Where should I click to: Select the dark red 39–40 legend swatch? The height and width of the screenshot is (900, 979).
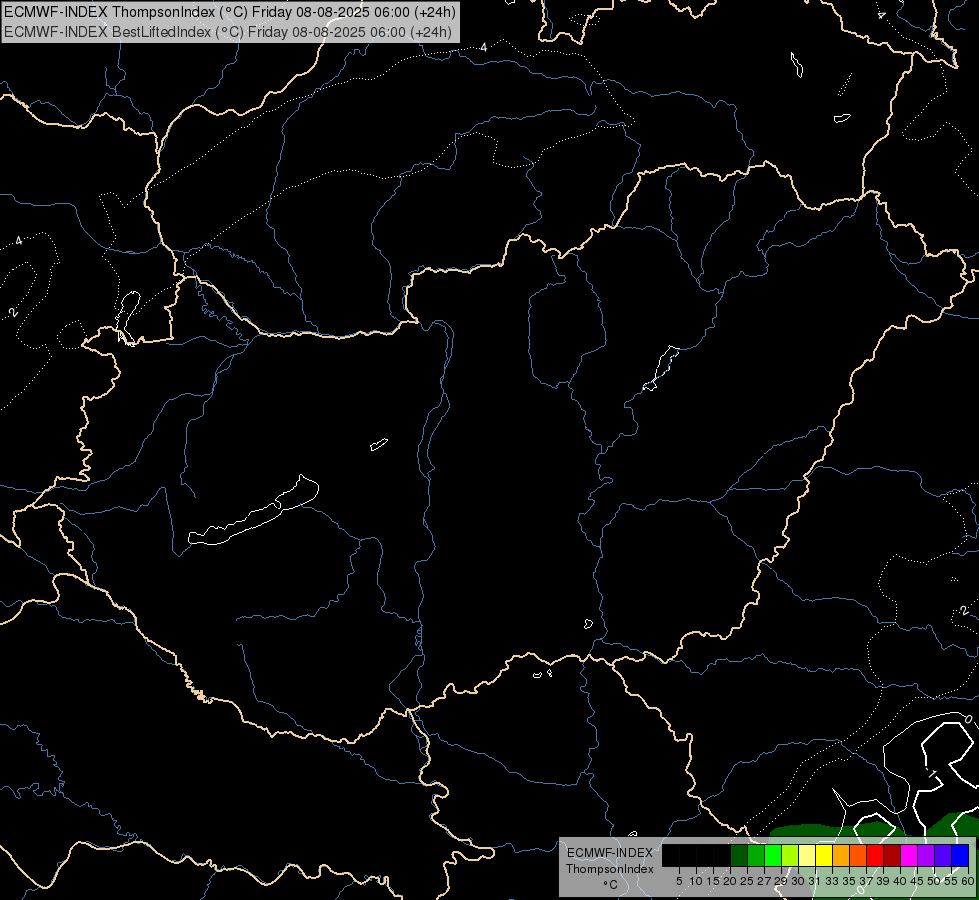click(x=892, y=856)
